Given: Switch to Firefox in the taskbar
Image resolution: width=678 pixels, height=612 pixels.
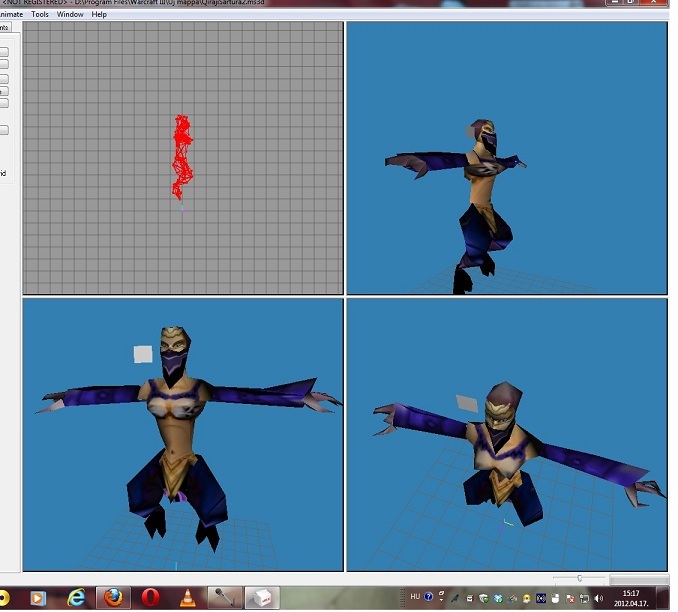Looking at the screenshot, I should (x=113, y=598).
